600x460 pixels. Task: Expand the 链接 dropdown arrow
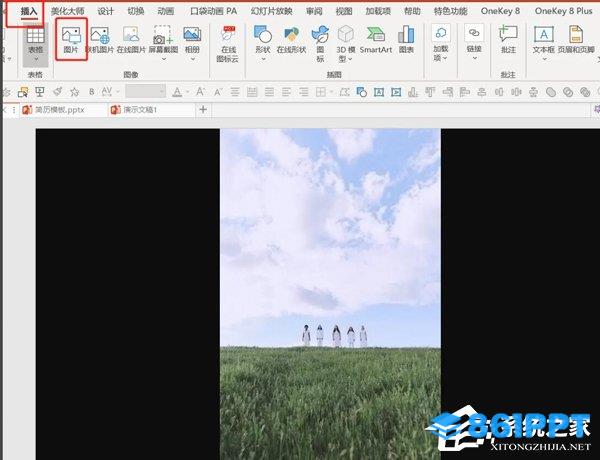click(474, 59)
